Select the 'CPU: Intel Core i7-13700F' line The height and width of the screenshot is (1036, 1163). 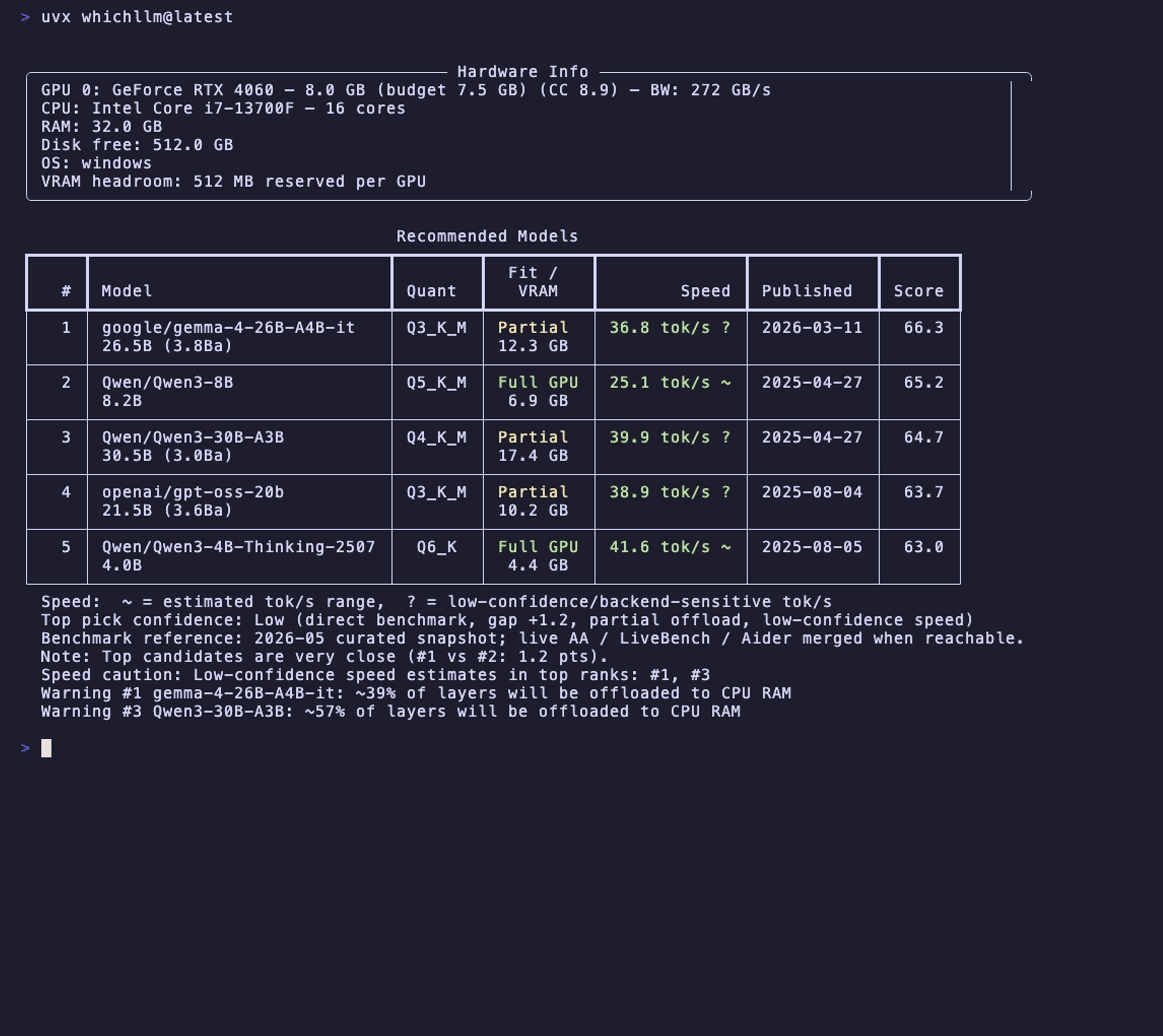(223, 108)
